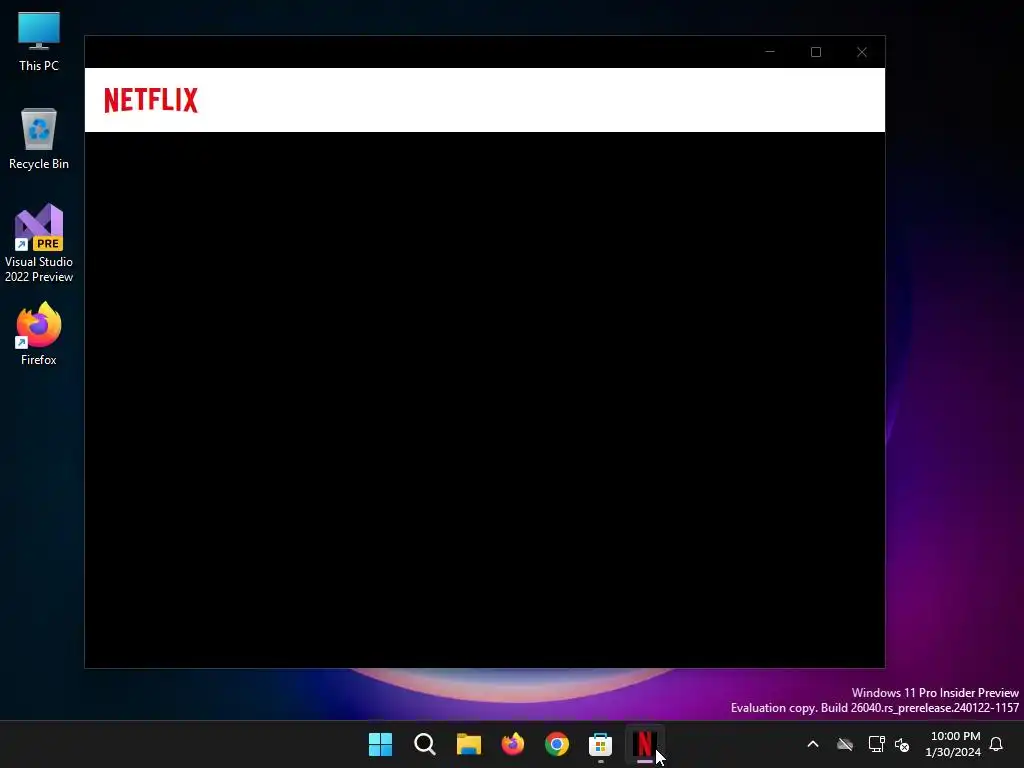Open This PC desktop icon
Screen dimensions: 1024x768
pos(39,42)
